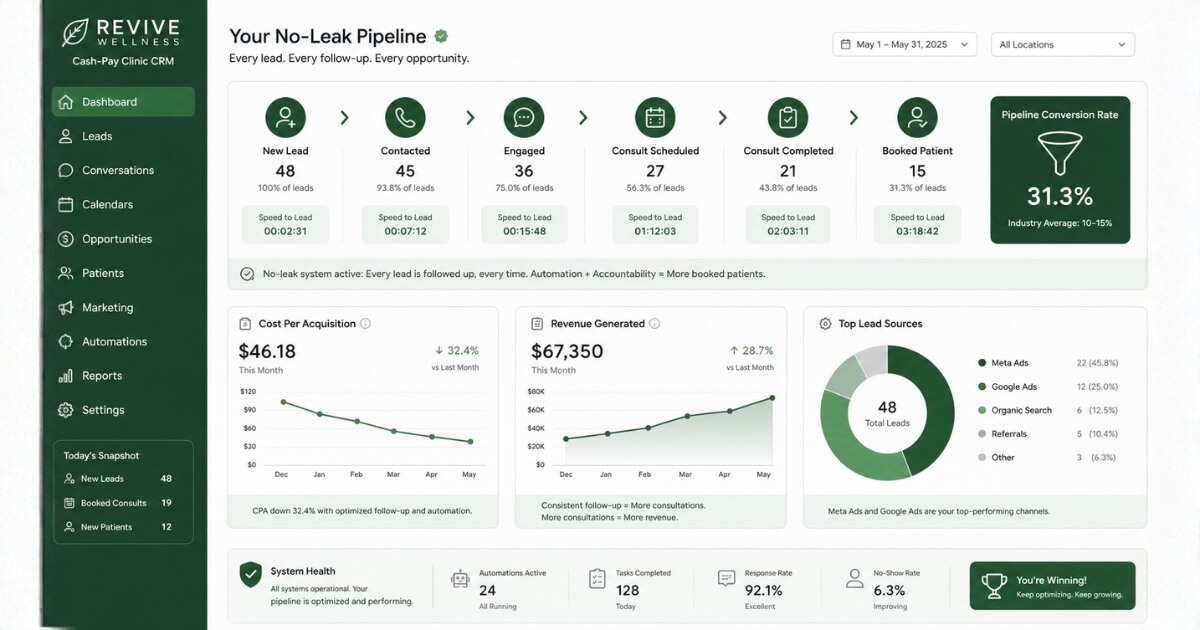Click the info icon beside Cost Per Acquisition
The image size is (1200, 630).
click(x=365, y=324)
